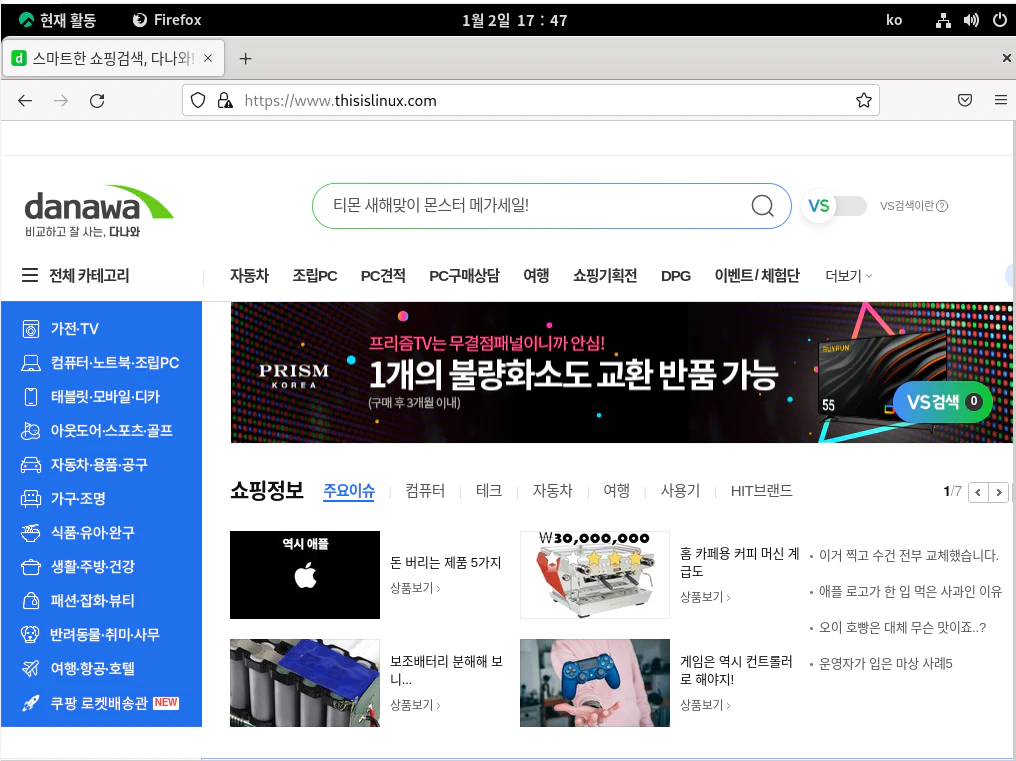Screen dimensions: 1016x761
Task: Open 현재 활동 activities overview
Action: click(57, 21)
